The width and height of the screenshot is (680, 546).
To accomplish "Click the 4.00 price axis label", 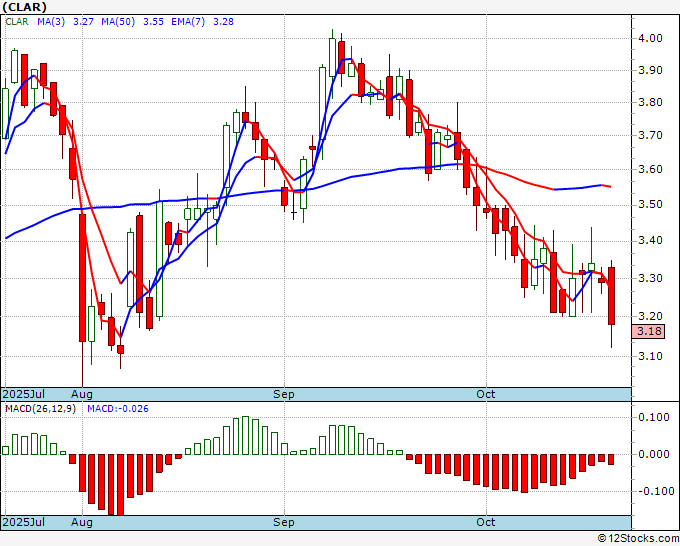I will click(650, 39).
